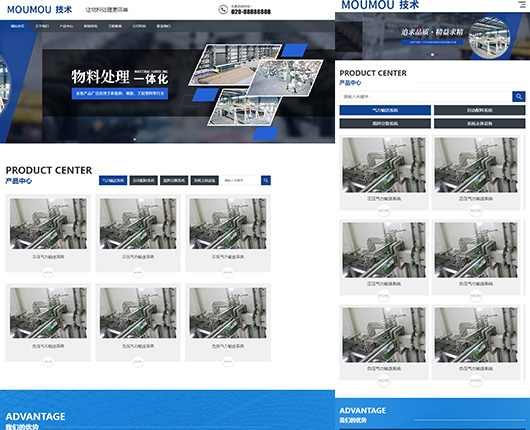Open the first highlighted item in navigation bar

tap(17, 26)
